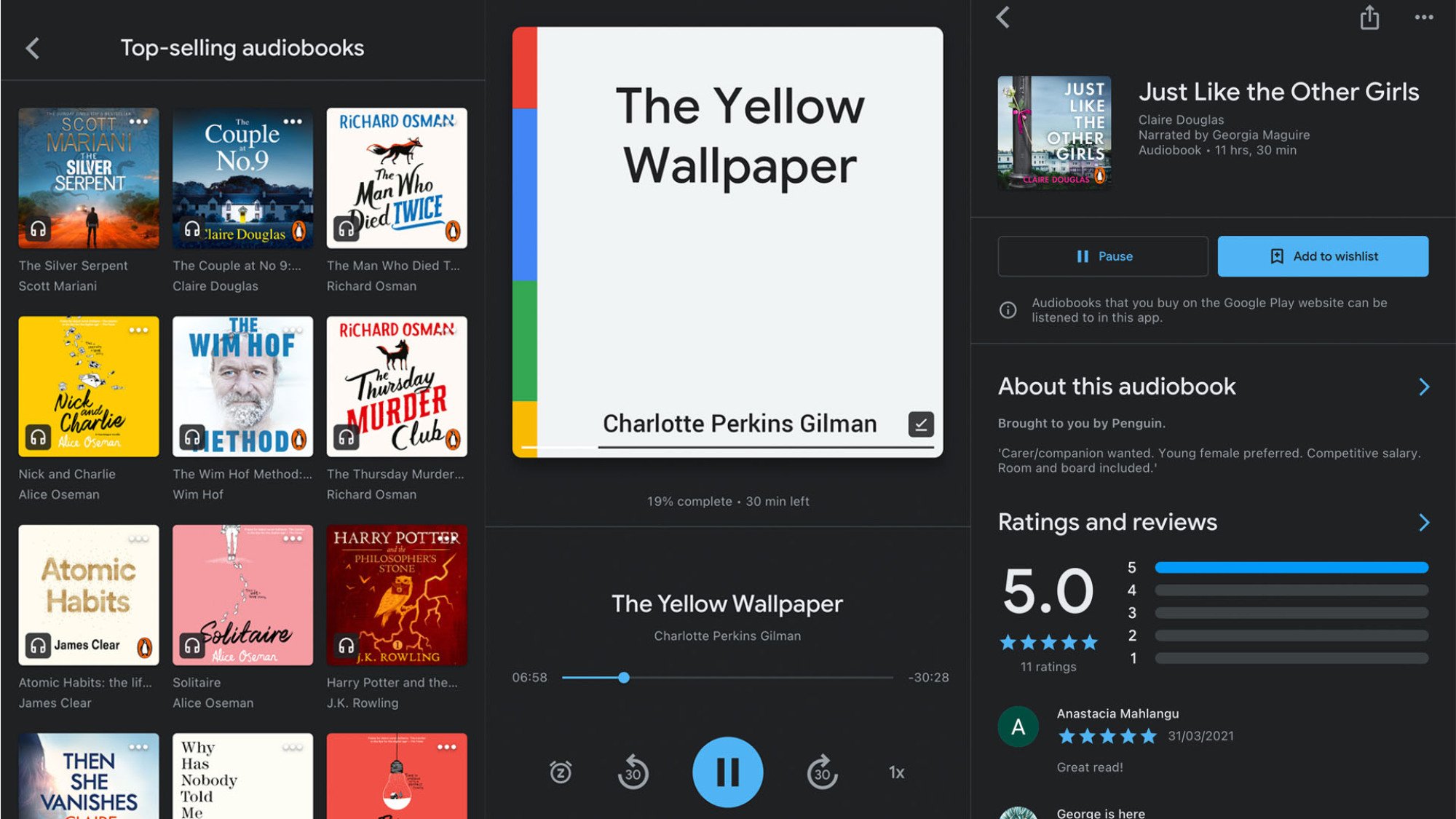Toggle the checkmark badge on Yellow Wallpaper cover
Image resolution: width=1456 pixels, height=819 pixels.
921,424
